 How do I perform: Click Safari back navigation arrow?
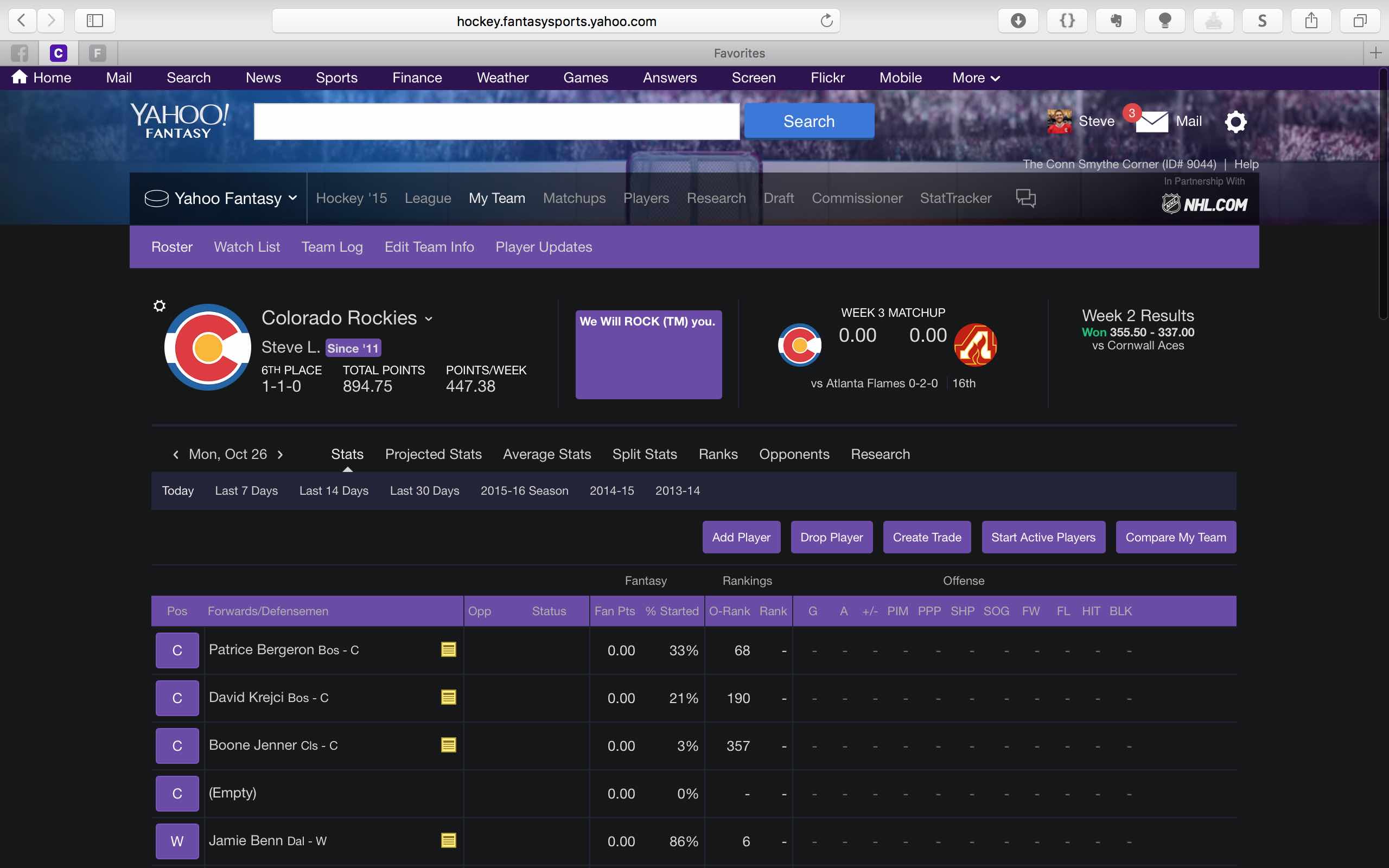22,21
